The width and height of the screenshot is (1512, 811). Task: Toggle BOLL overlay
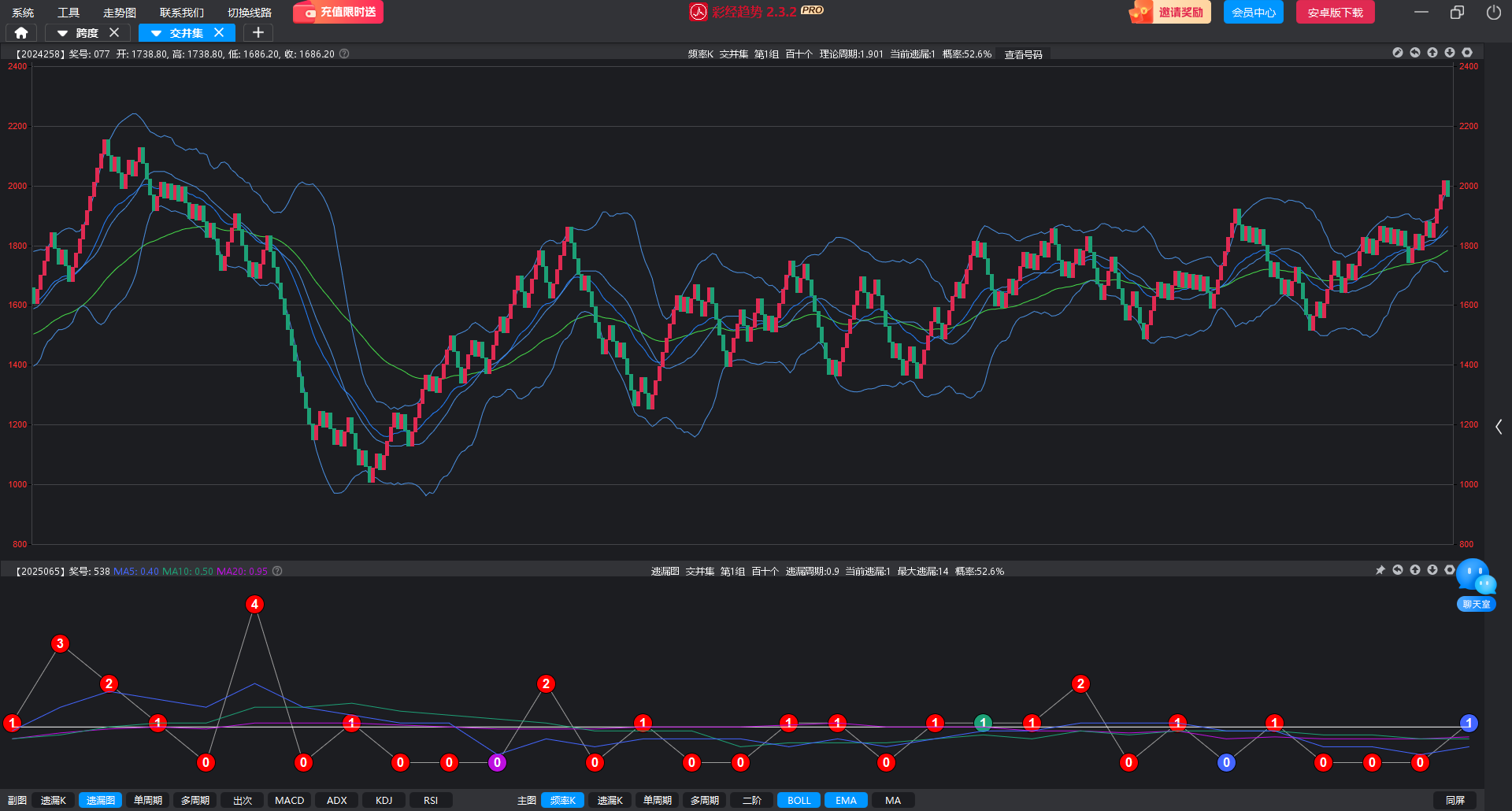(799, 800)
